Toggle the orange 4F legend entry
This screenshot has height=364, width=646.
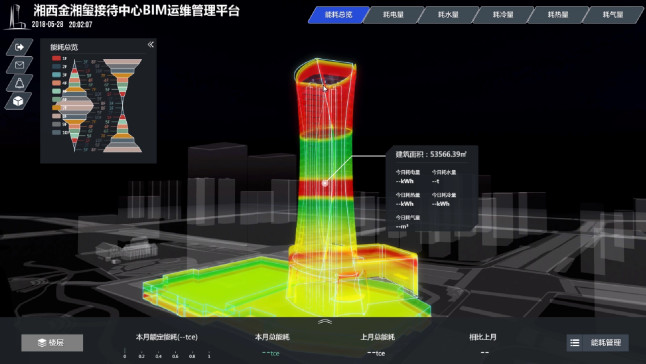click(x=59, y=83)
